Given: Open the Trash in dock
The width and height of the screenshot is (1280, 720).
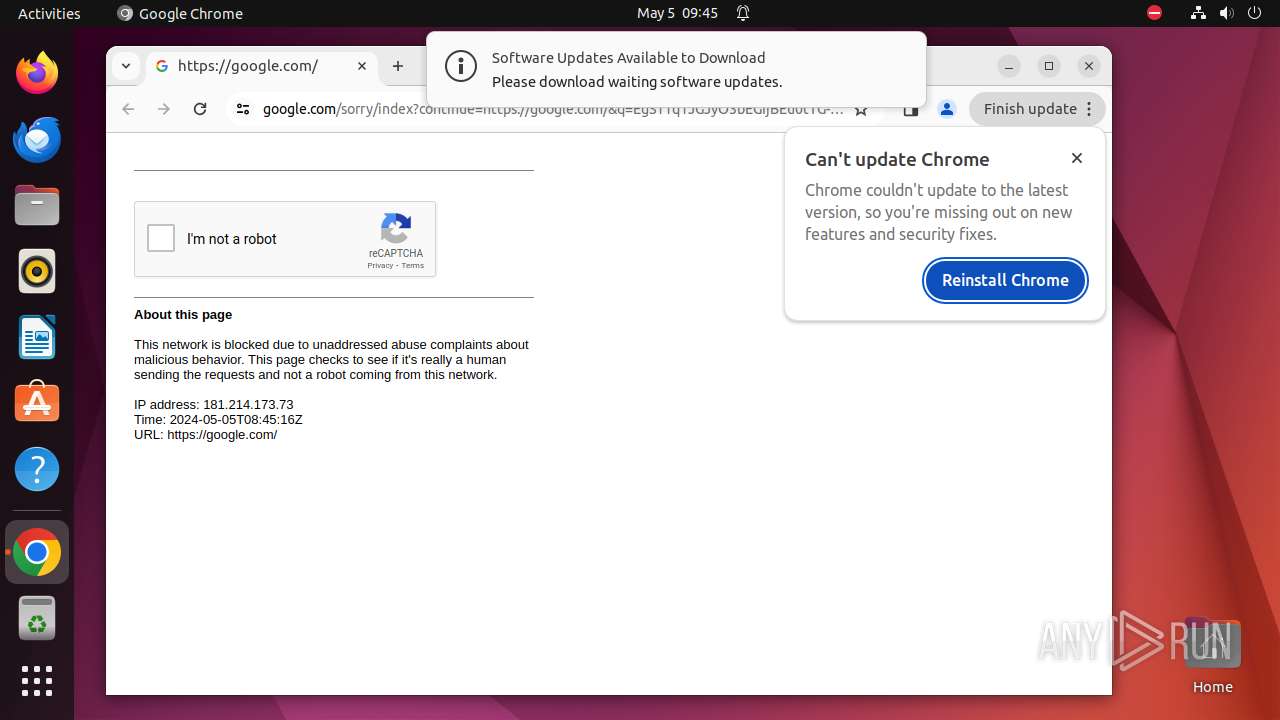Looking at the screenshot, I should click(x=37, y=618).
